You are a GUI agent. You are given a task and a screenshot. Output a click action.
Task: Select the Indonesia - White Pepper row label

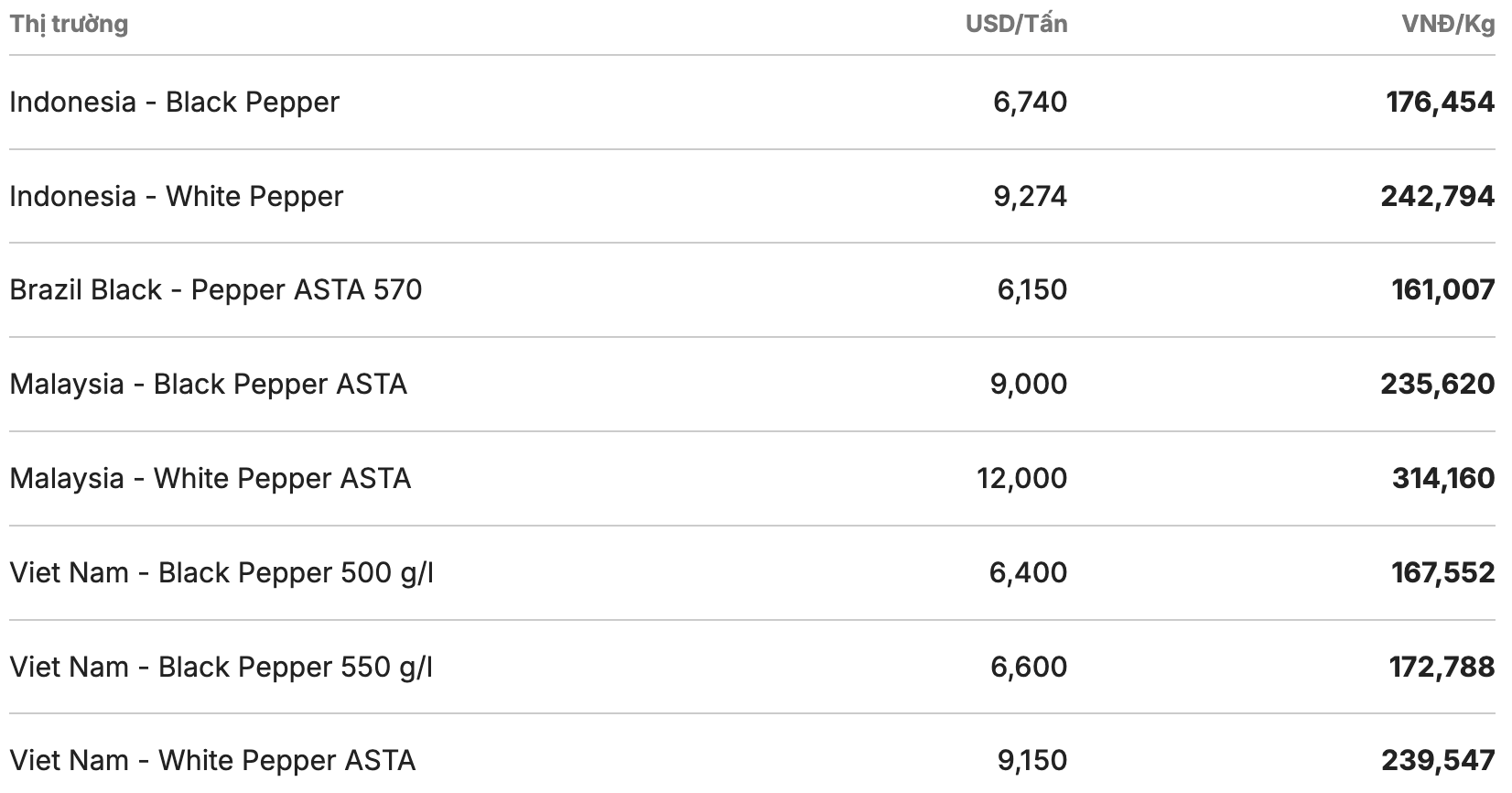coord(176,196)
